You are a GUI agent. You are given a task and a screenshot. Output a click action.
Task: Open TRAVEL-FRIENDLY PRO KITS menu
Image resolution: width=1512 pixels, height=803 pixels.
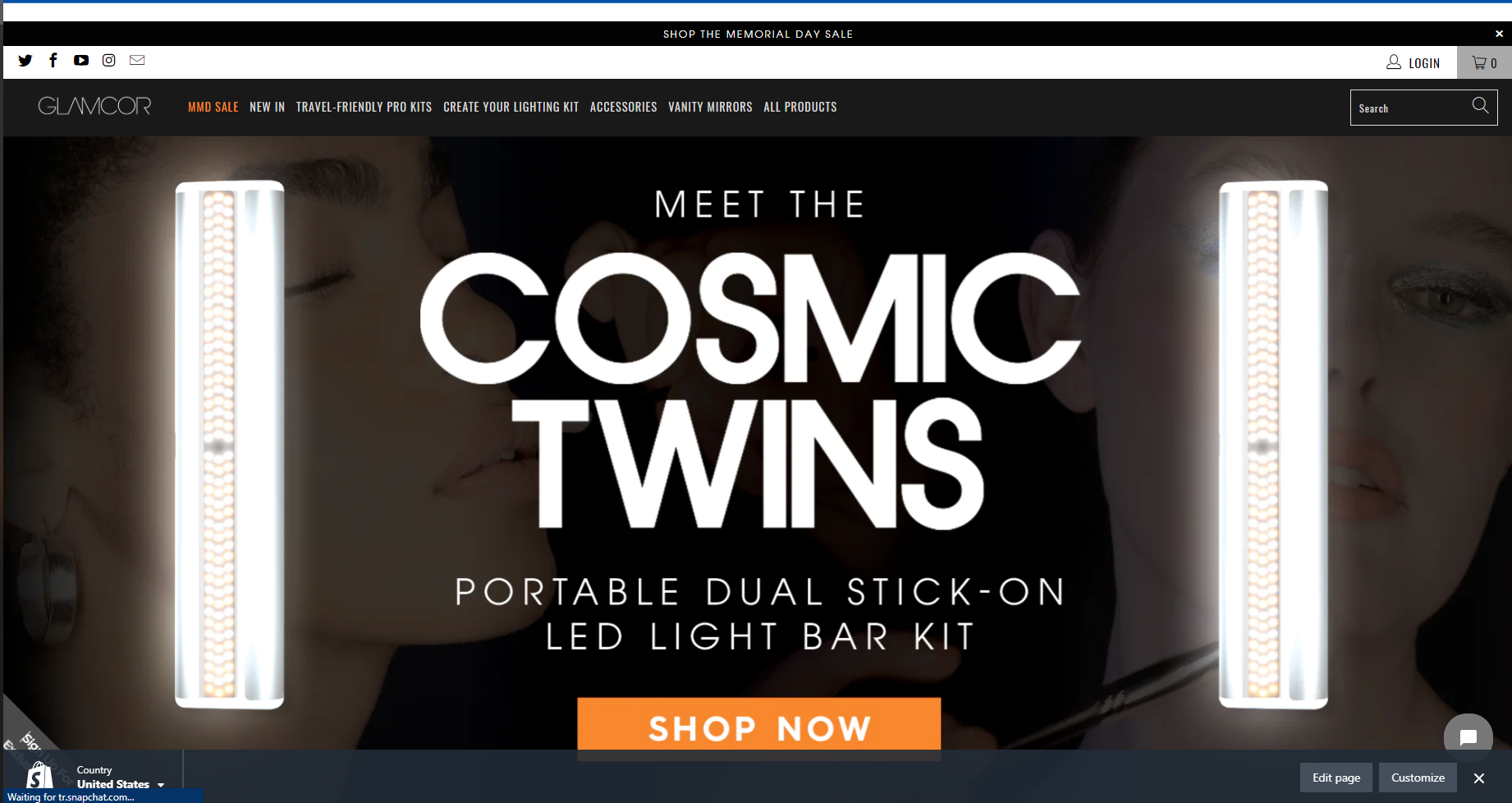coord(364,107)
